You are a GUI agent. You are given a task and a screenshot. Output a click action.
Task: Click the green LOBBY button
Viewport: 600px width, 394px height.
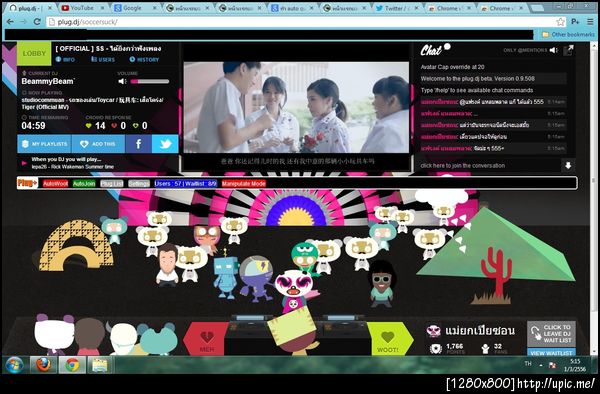(34, 54)
